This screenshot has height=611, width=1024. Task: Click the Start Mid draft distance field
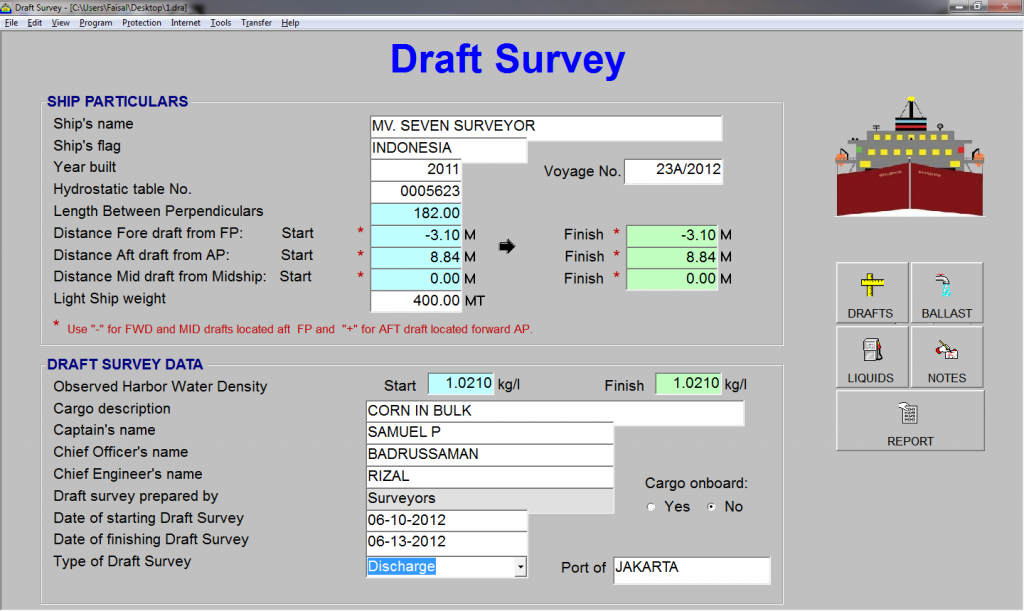(x=416, y=279)
